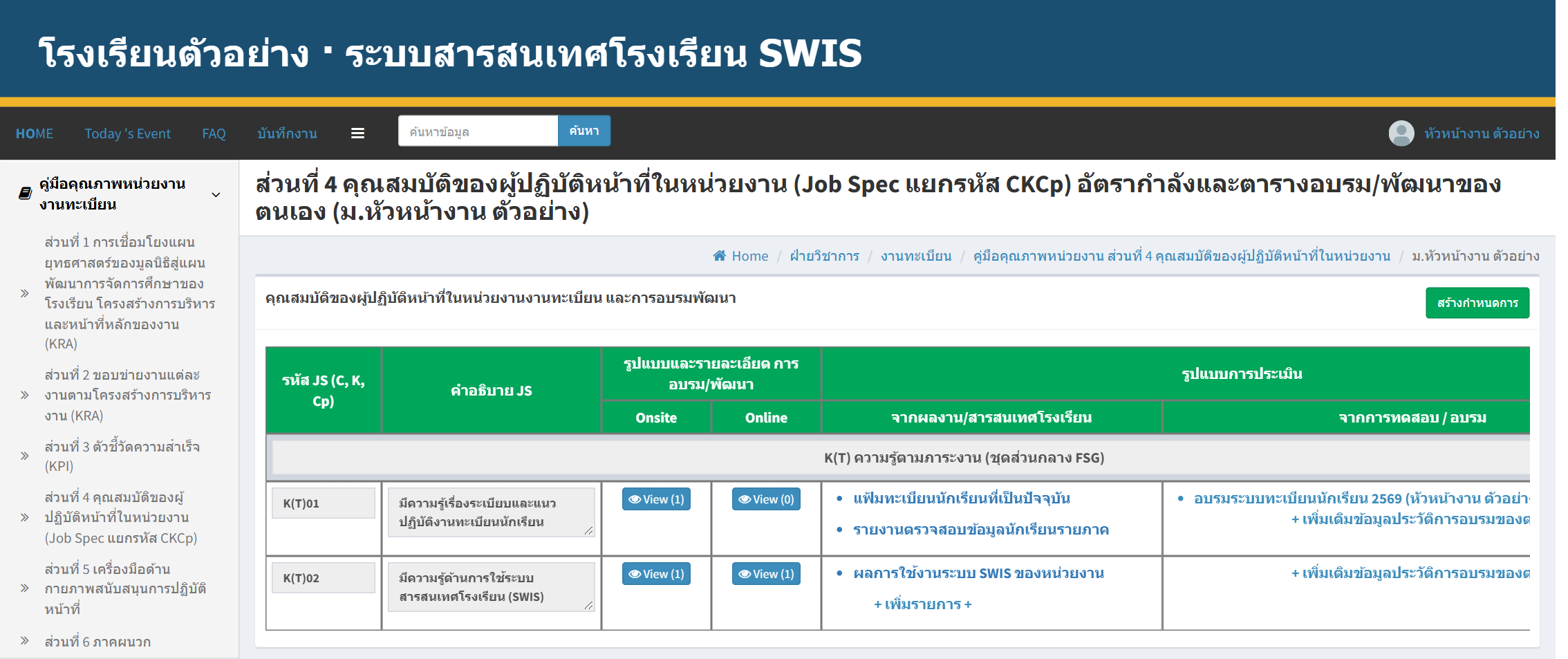The height and width of the screenshot is (659, 1568).
Task: Open รายงานตรวจสอบข้อมูลนักเรียนรายภาค link
Action: pos(981,530)
